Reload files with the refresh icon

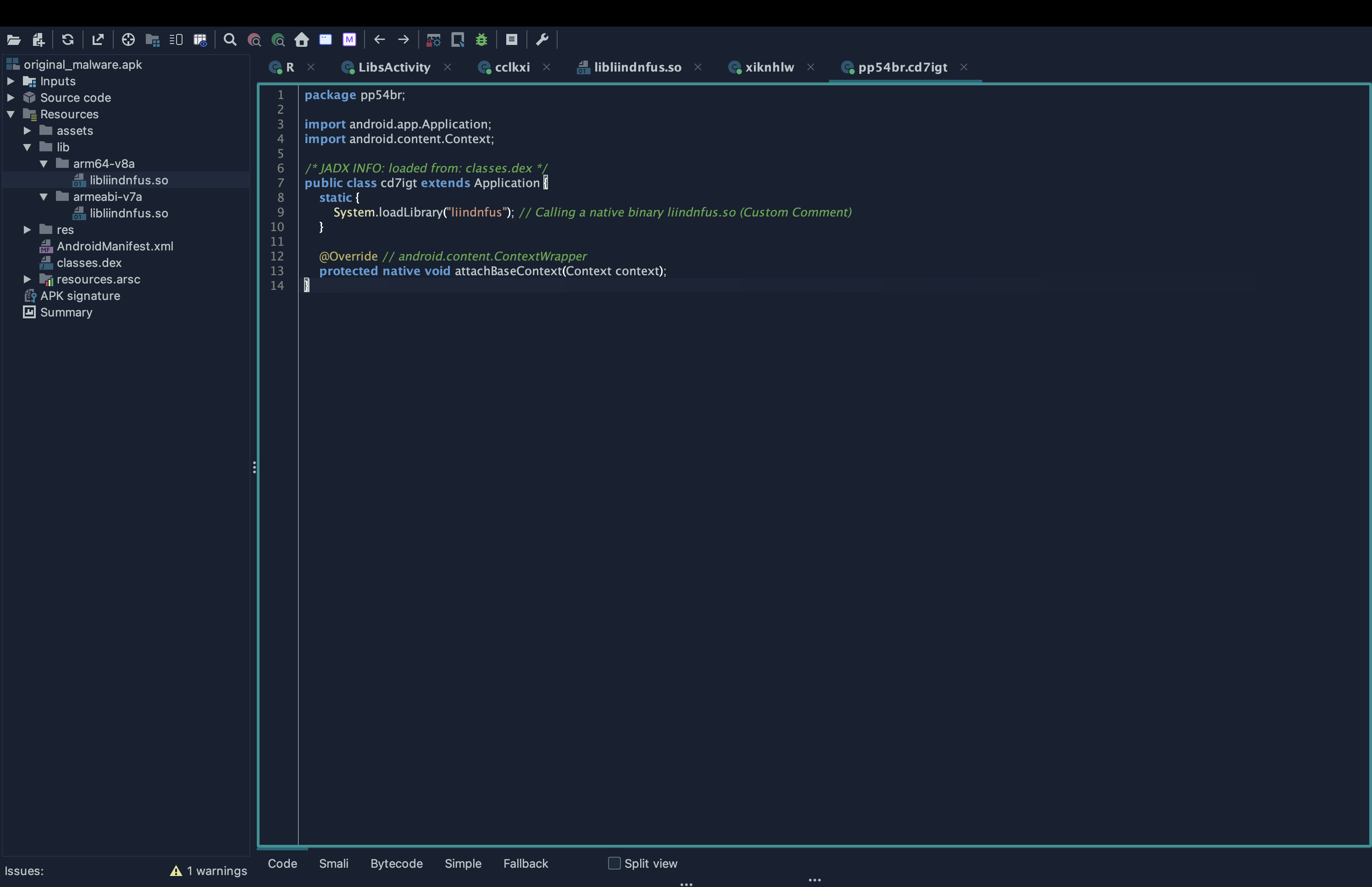68,40
